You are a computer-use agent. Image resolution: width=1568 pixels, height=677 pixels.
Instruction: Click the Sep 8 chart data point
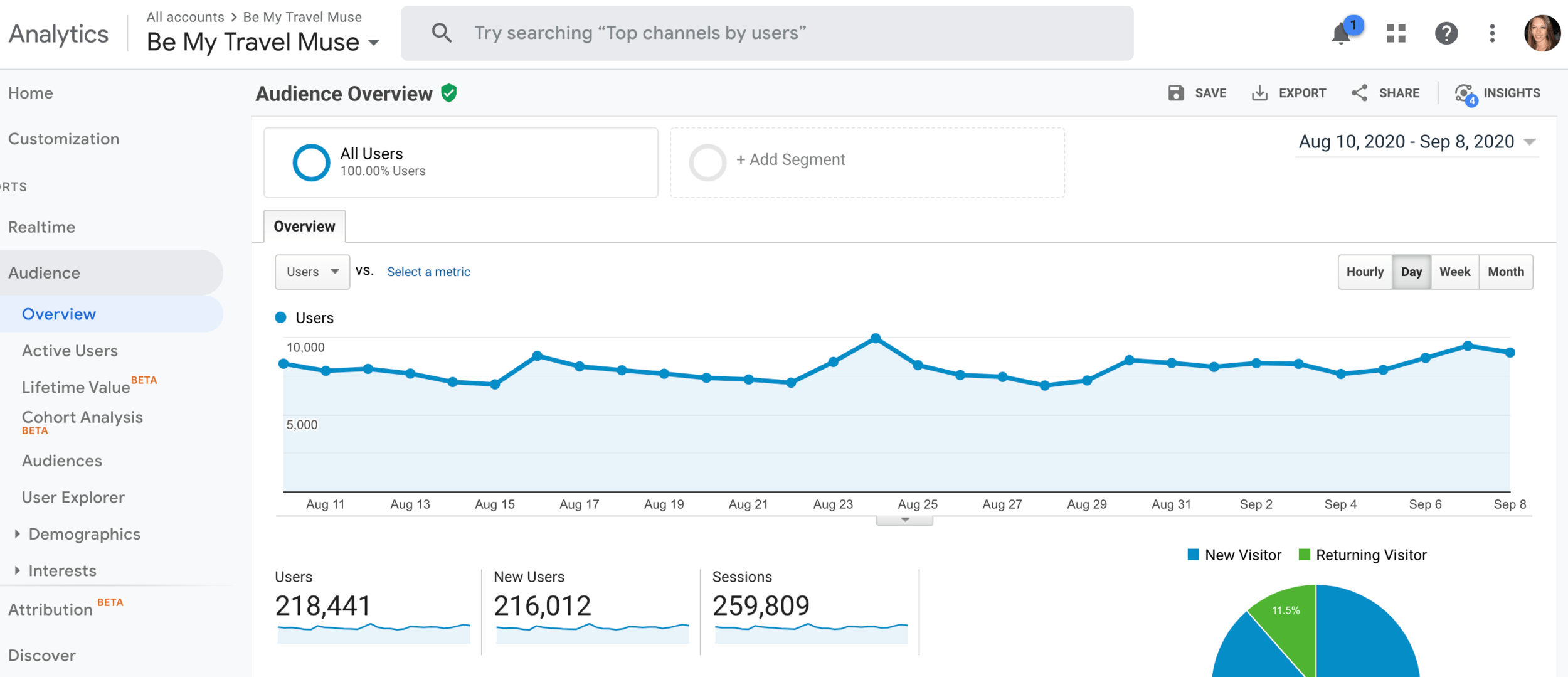(1510, 353)
